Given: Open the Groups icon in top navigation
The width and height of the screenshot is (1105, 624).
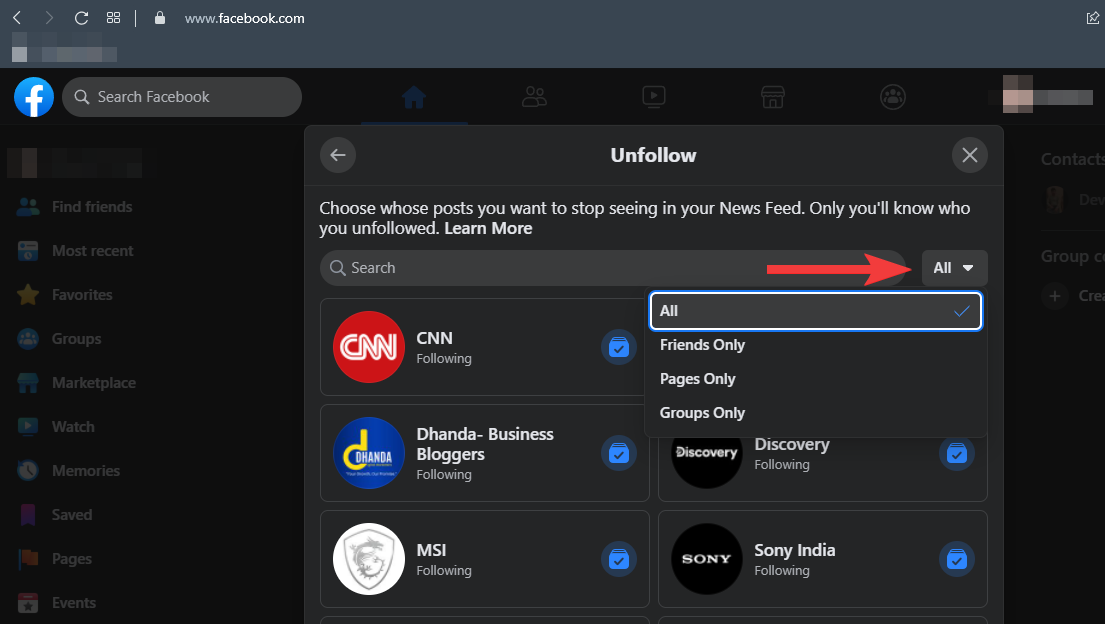Looking at the screenshot, I should (892, 97).
